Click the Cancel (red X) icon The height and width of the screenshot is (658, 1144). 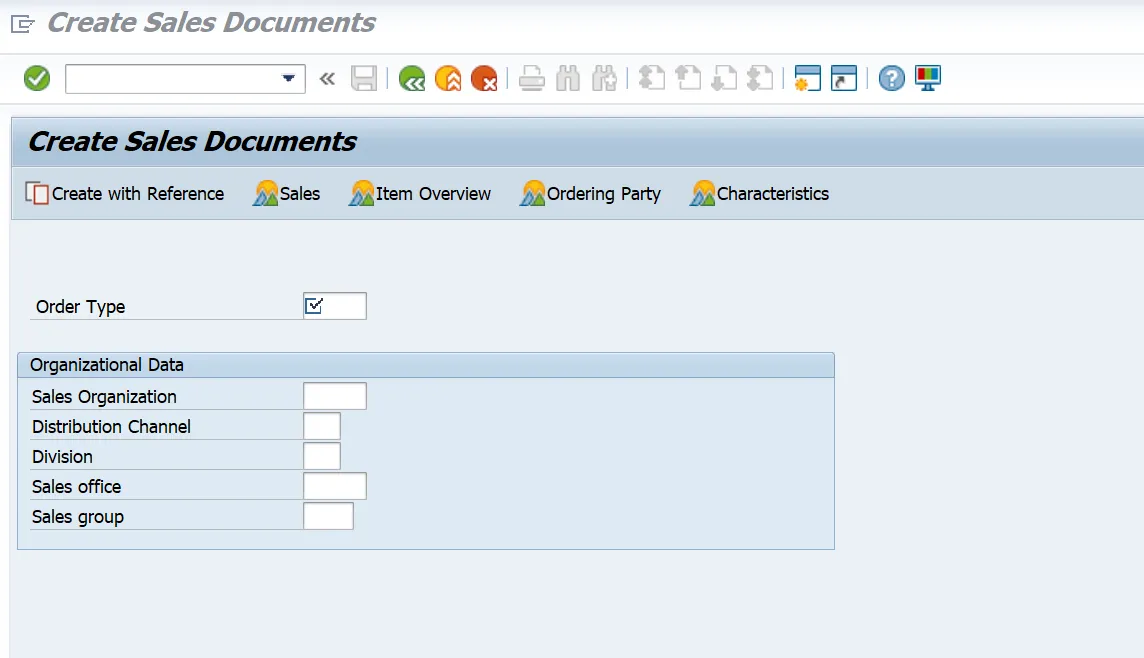486,78
